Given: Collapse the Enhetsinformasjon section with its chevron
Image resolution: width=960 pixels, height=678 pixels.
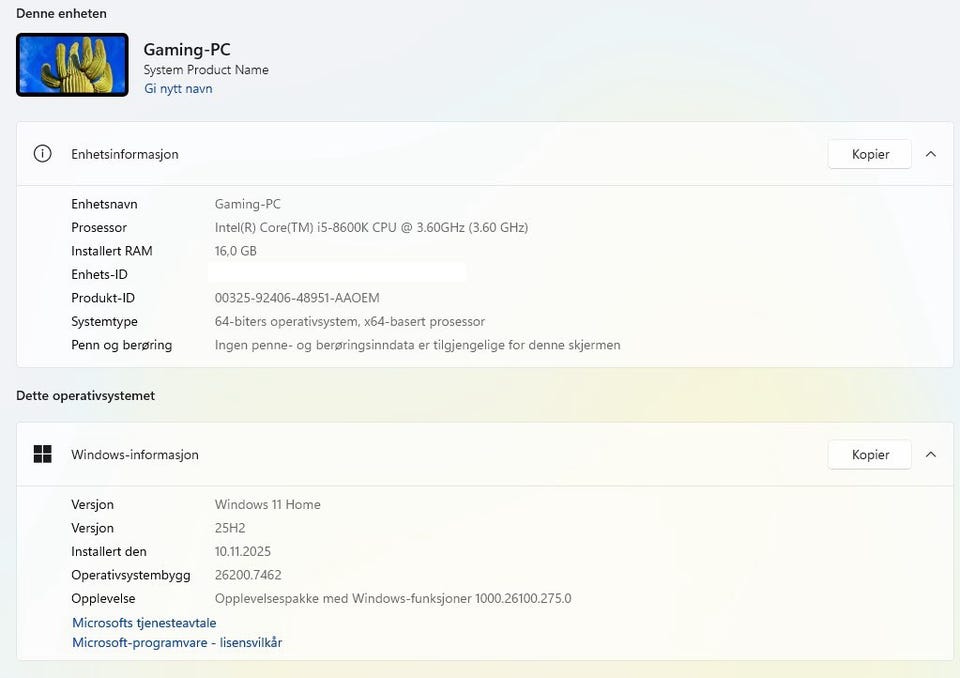Looking at the screenshot, I should pyautogui.click(x=931, y=154).
